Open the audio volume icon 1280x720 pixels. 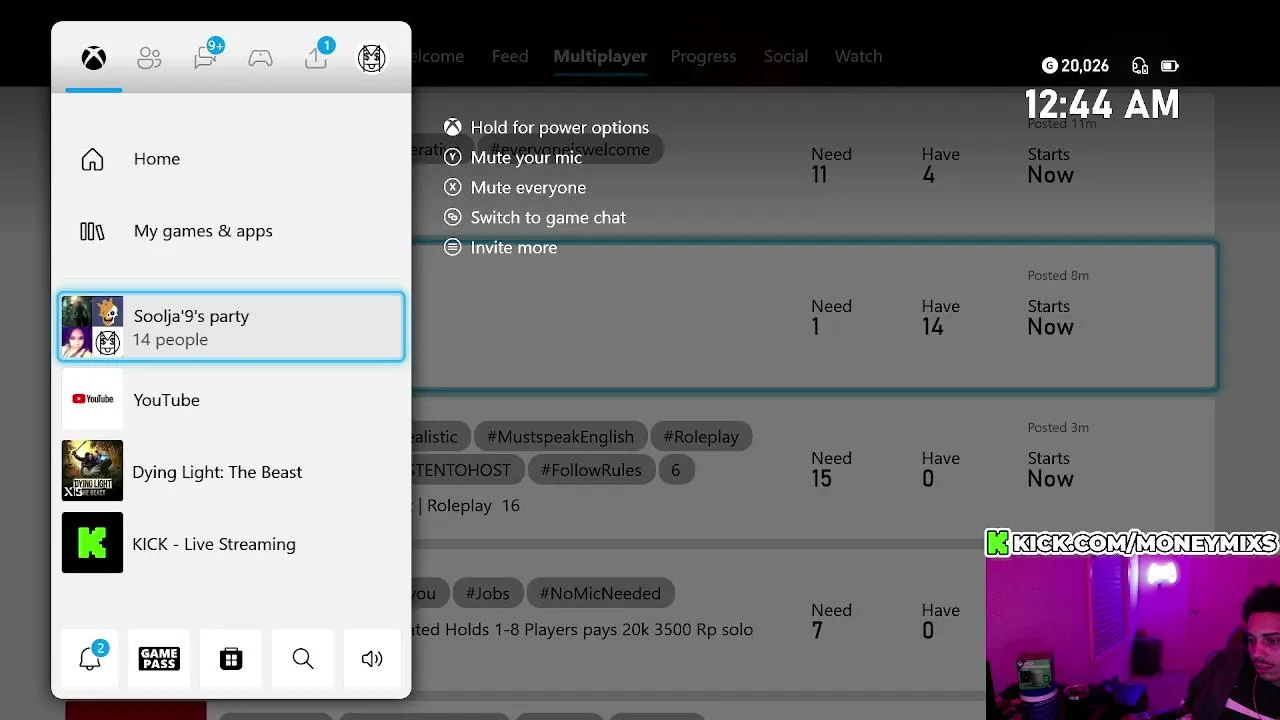point(372,658)
